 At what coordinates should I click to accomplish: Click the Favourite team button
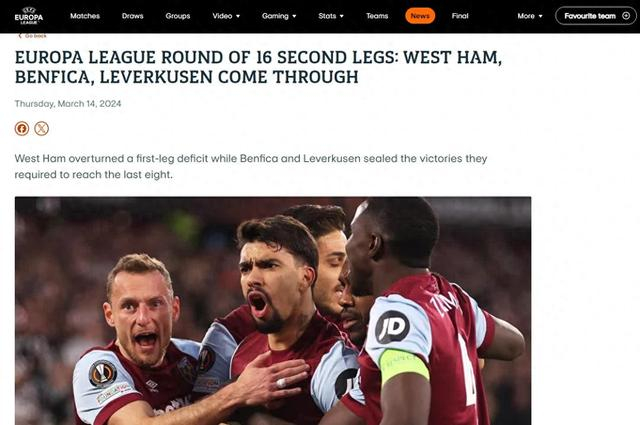tap(596, 16)
